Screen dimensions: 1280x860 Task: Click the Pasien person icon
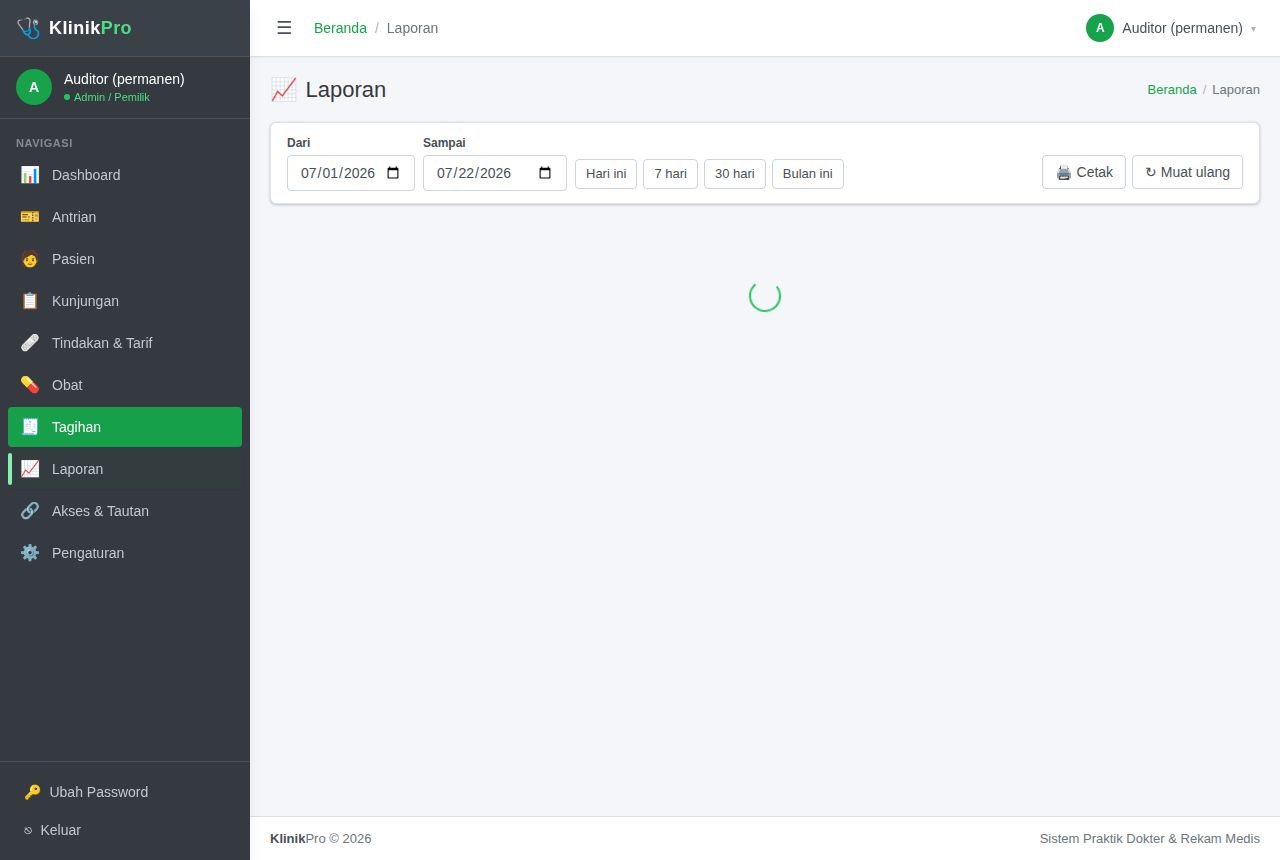(x=30, y=259)
